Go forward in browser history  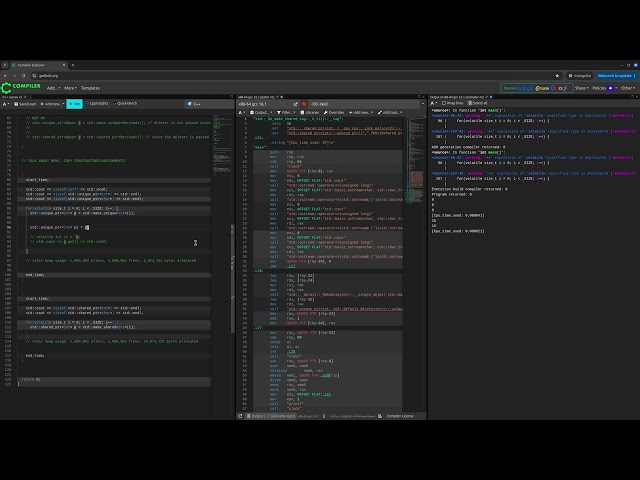[14, 76]
